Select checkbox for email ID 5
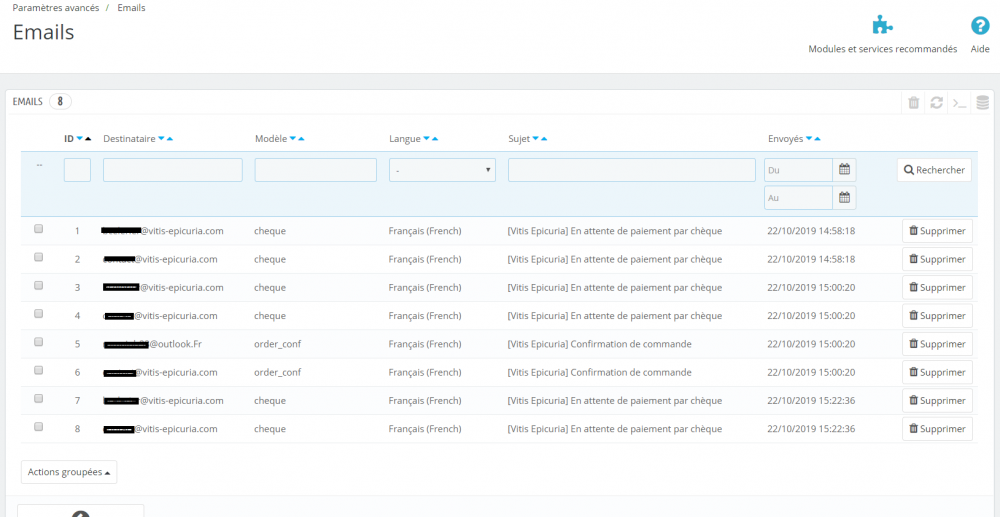Viewport: 1000px width, 517px height. tap(38, 342)
